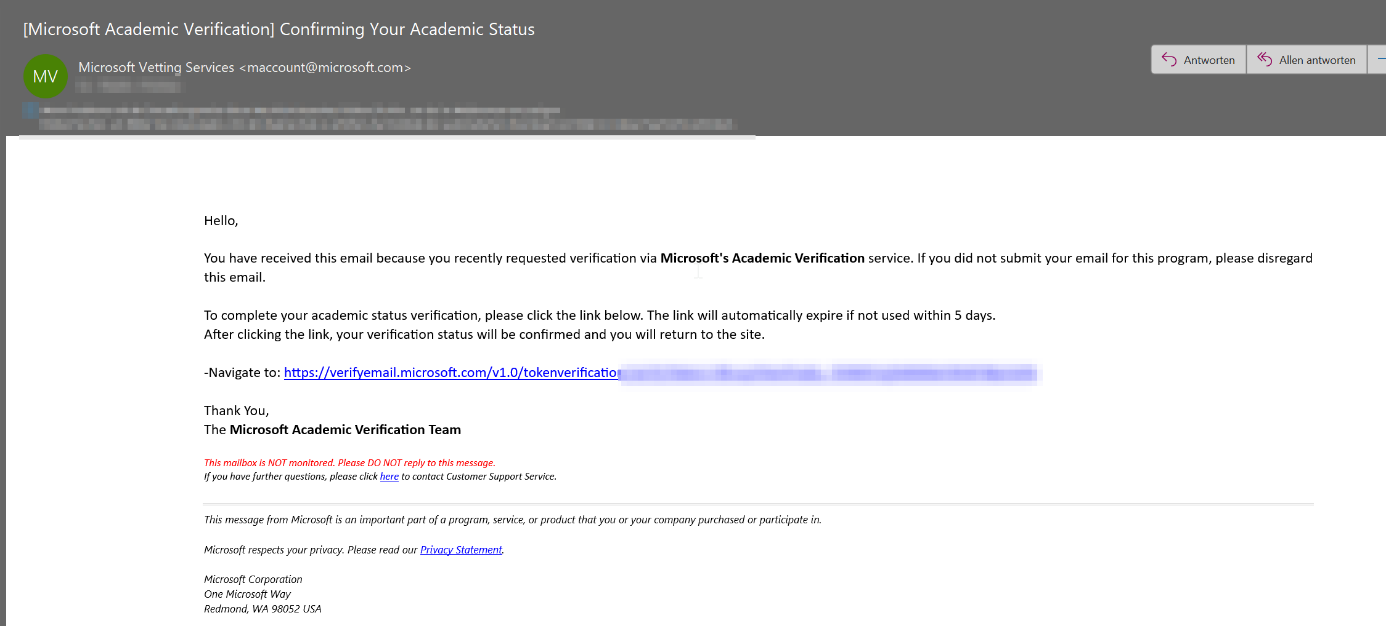Click the reply-all arrows icon

click(1264, 60)
